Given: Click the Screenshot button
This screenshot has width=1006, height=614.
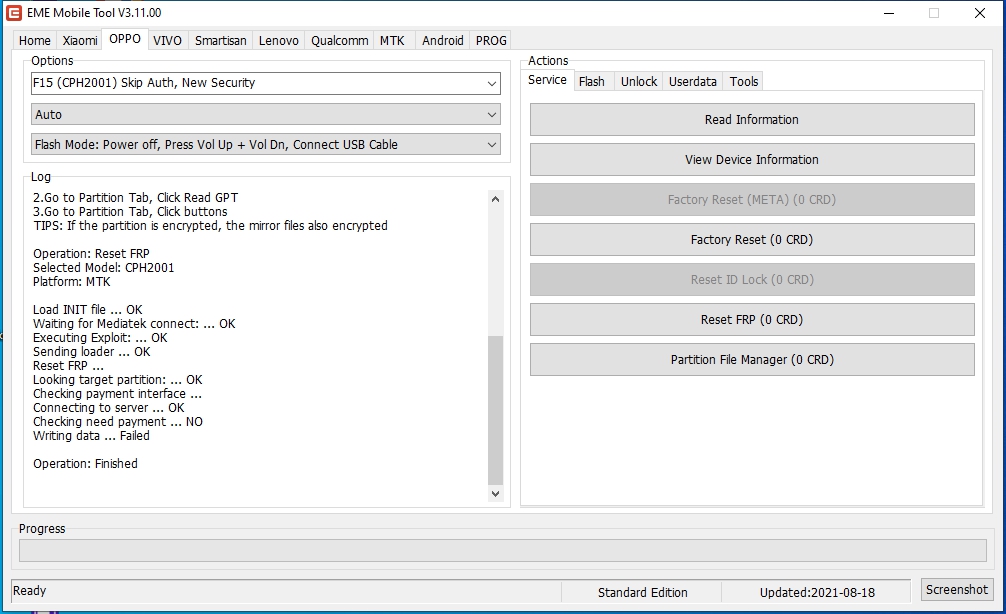Looking at the screenshot, I should pyautogui.click(x=957, y=590).
